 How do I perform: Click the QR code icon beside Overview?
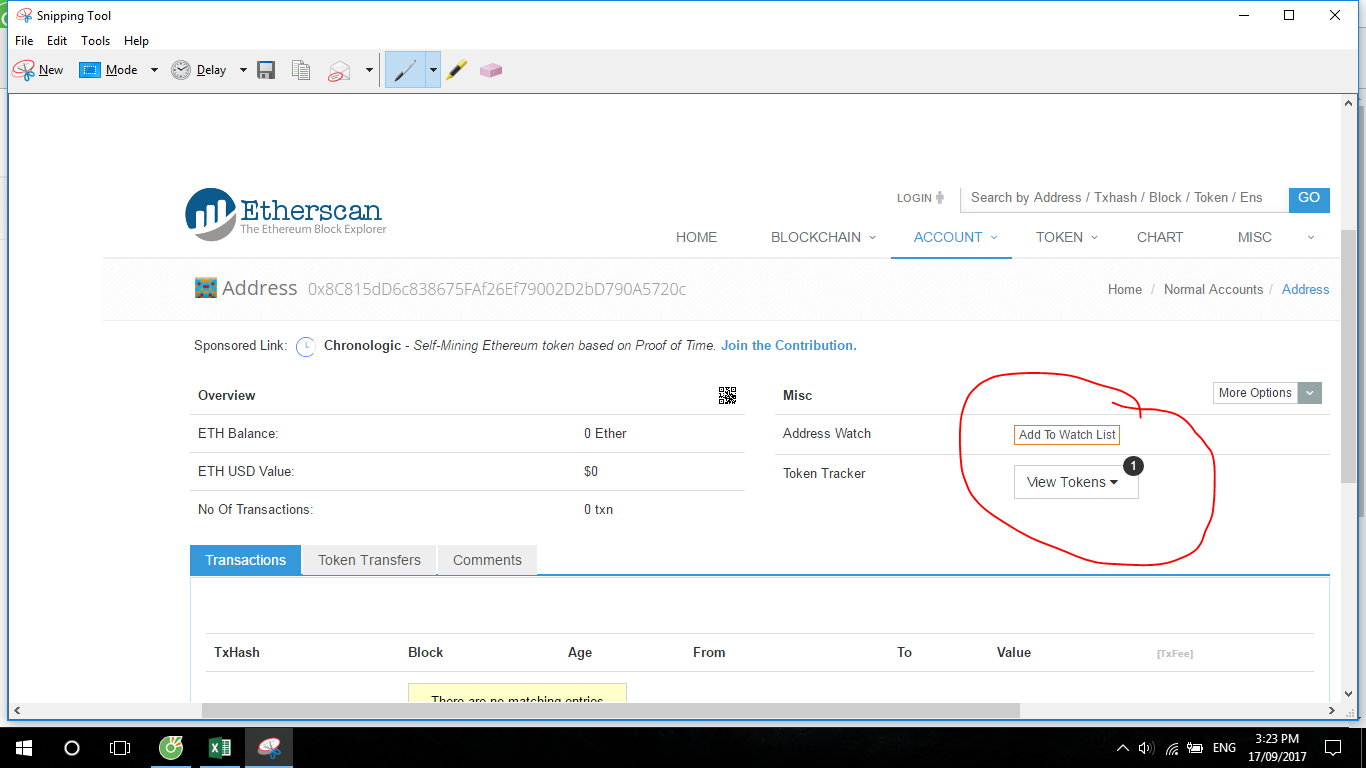(727, 395)
